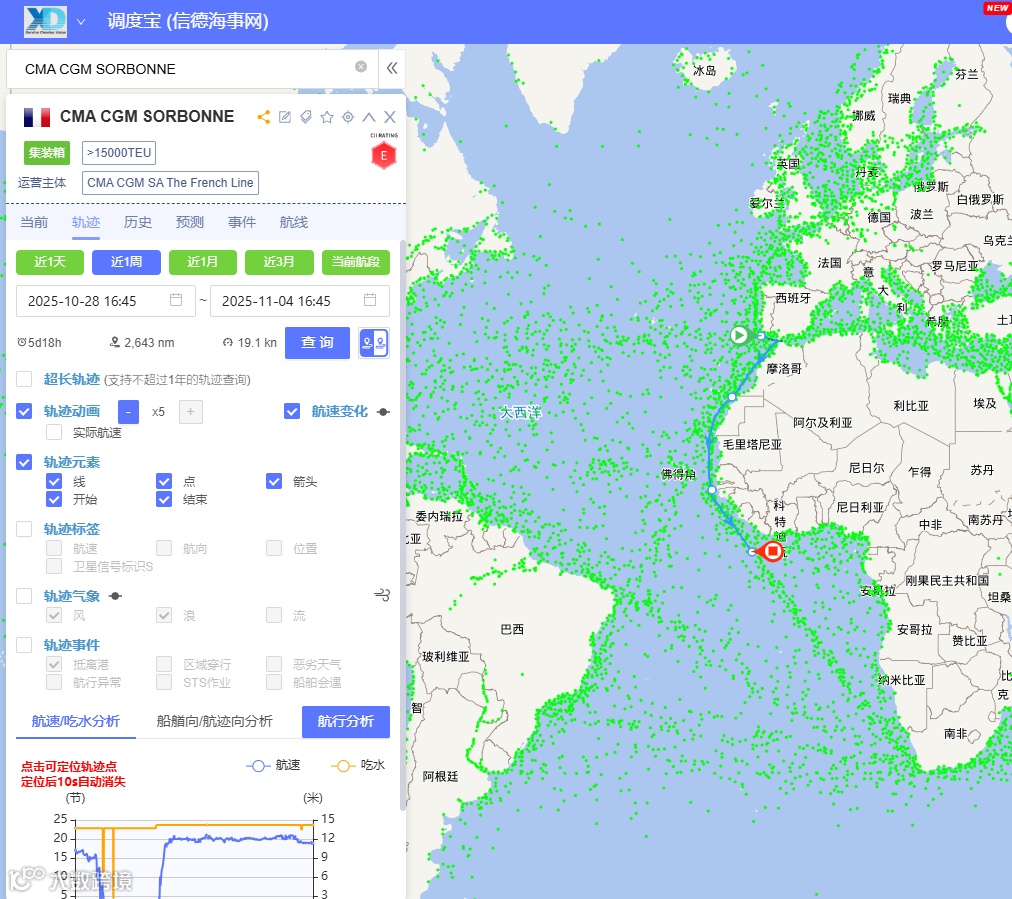Click the speedometer icon by 19.1 kn
The height and width of the screenshot is (899, 1012).
228,342
